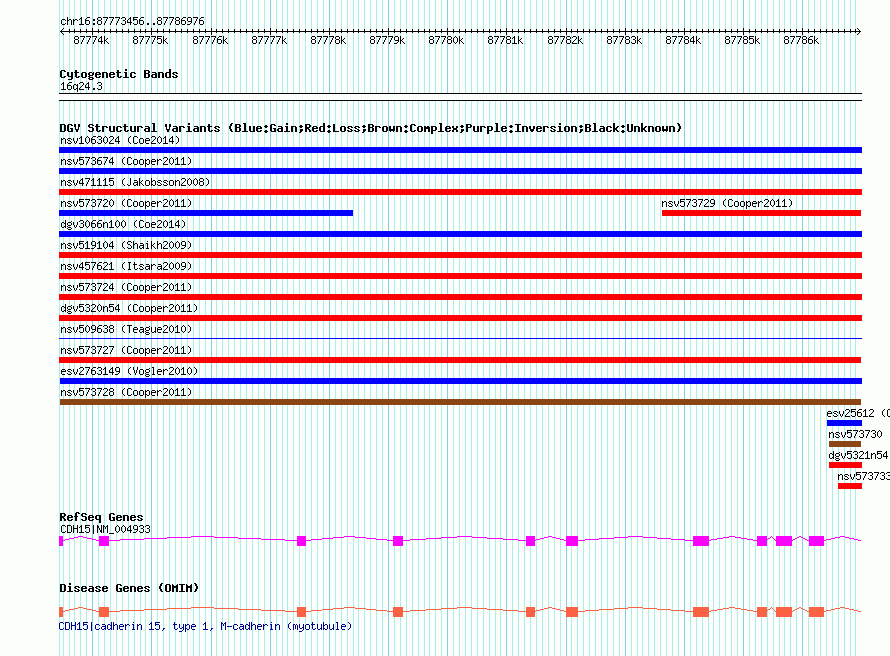Click the nsv1063024 (Coe2014) blue gain bar
Viewport: 890px width, 656px height.
(460, 150)
